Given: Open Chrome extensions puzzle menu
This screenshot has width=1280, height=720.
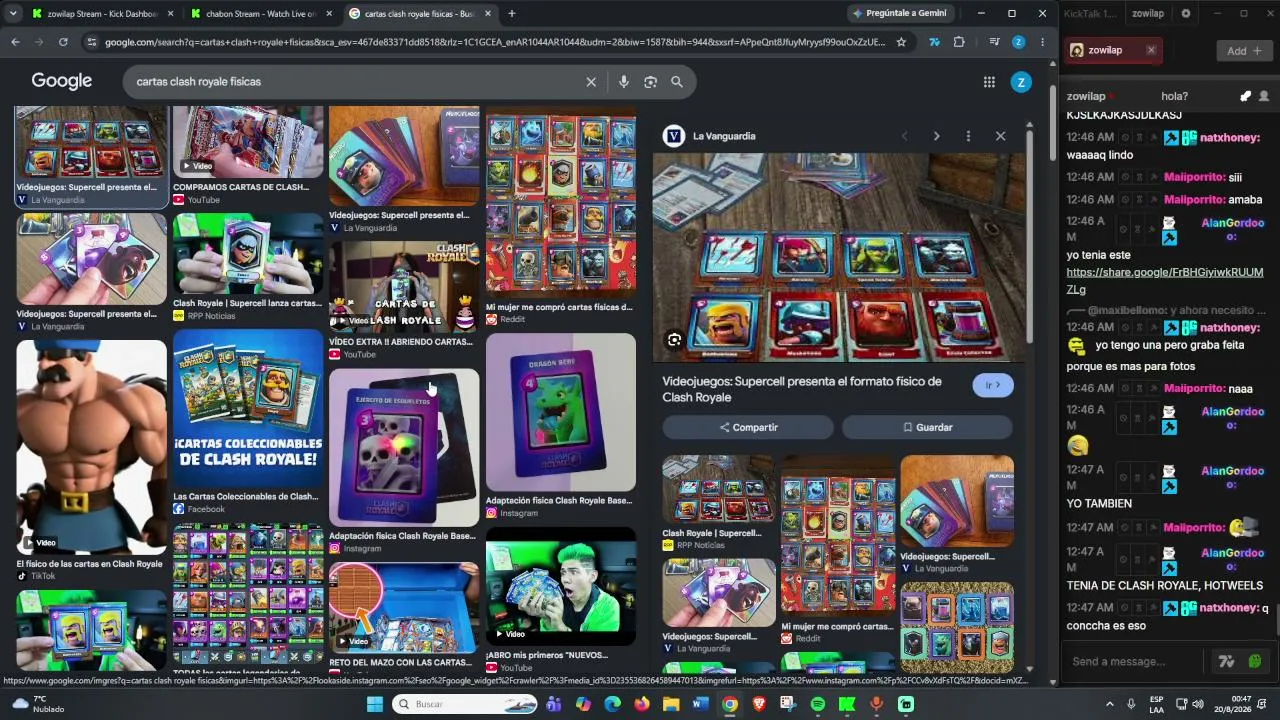Looking at the screenshot, I should click(959, 42).
